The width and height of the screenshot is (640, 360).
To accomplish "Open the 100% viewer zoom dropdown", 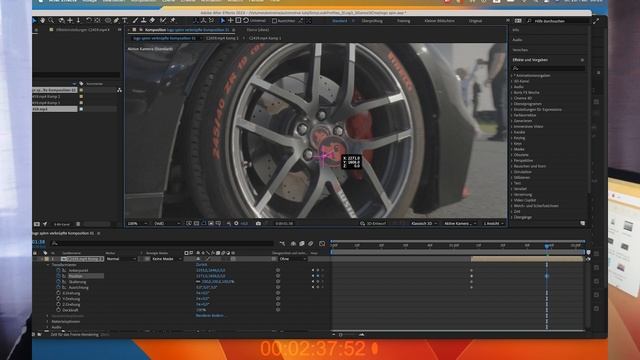I will click(137, 223).
